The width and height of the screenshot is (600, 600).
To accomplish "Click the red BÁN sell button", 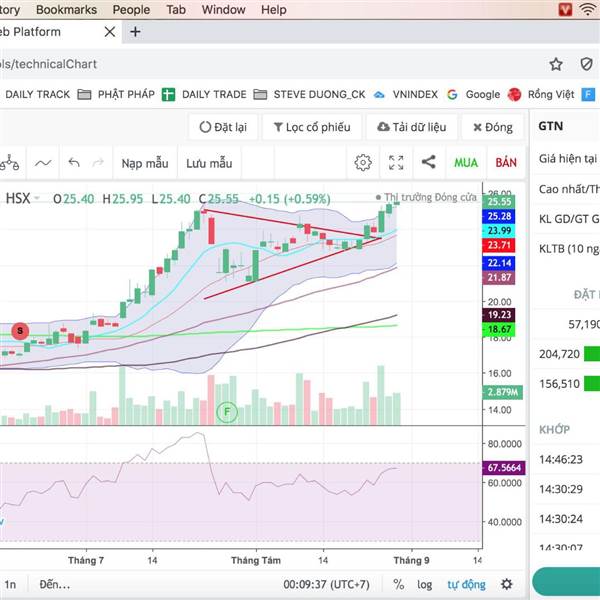I will 506,163.
